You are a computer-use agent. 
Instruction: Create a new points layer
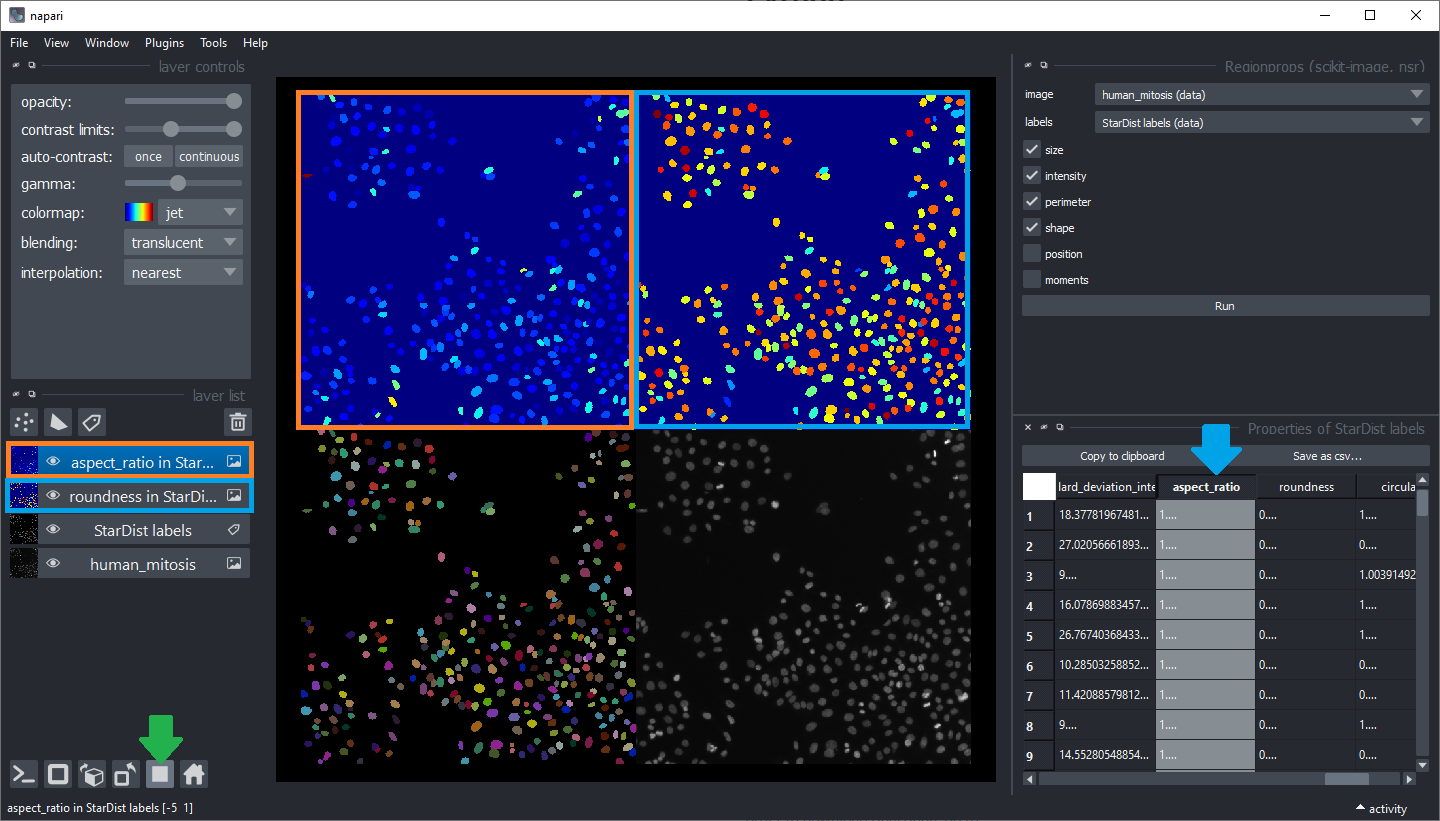(24, 422)
